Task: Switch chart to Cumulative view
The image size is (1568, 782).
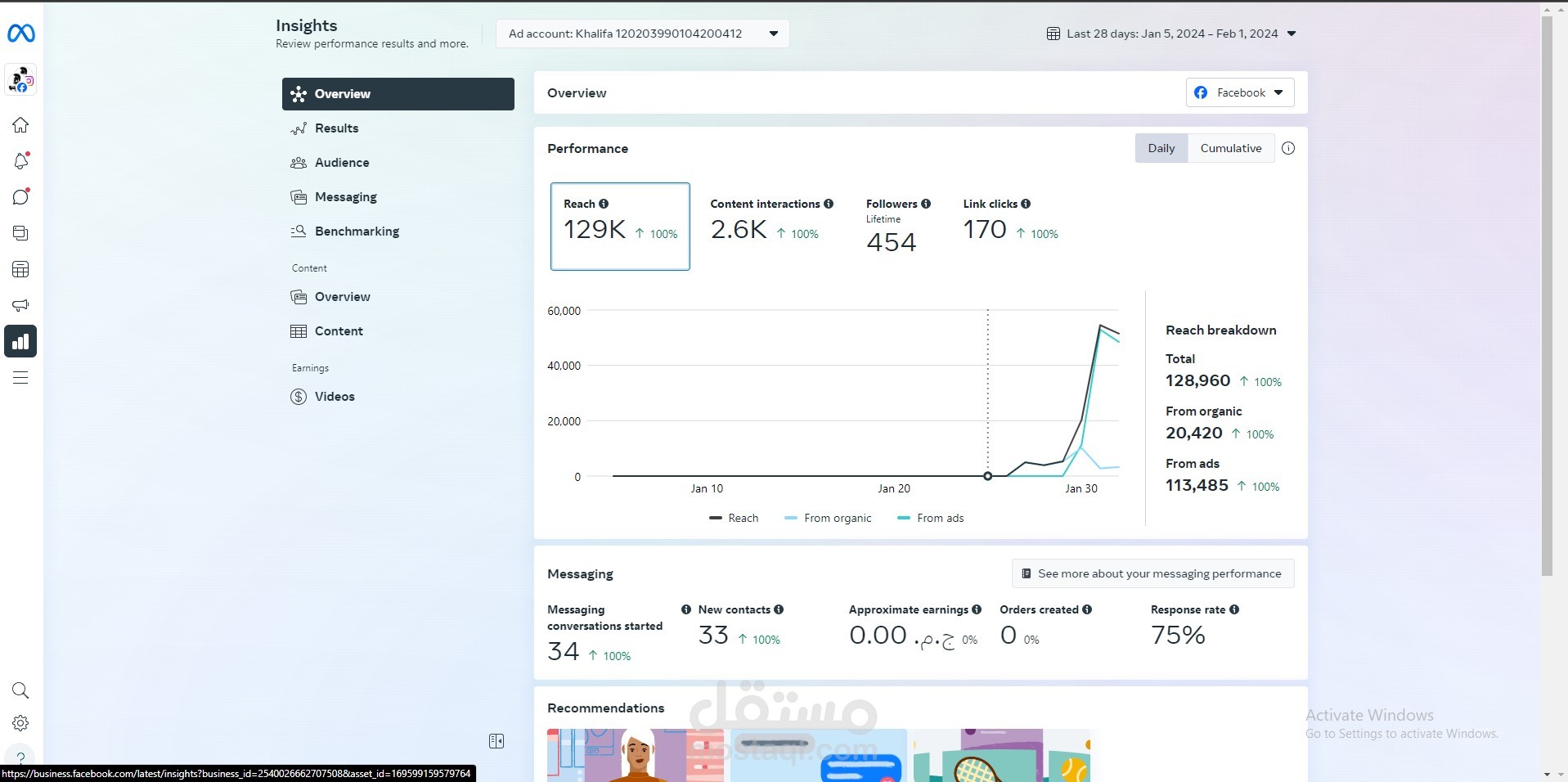Action: [1231, 148]
